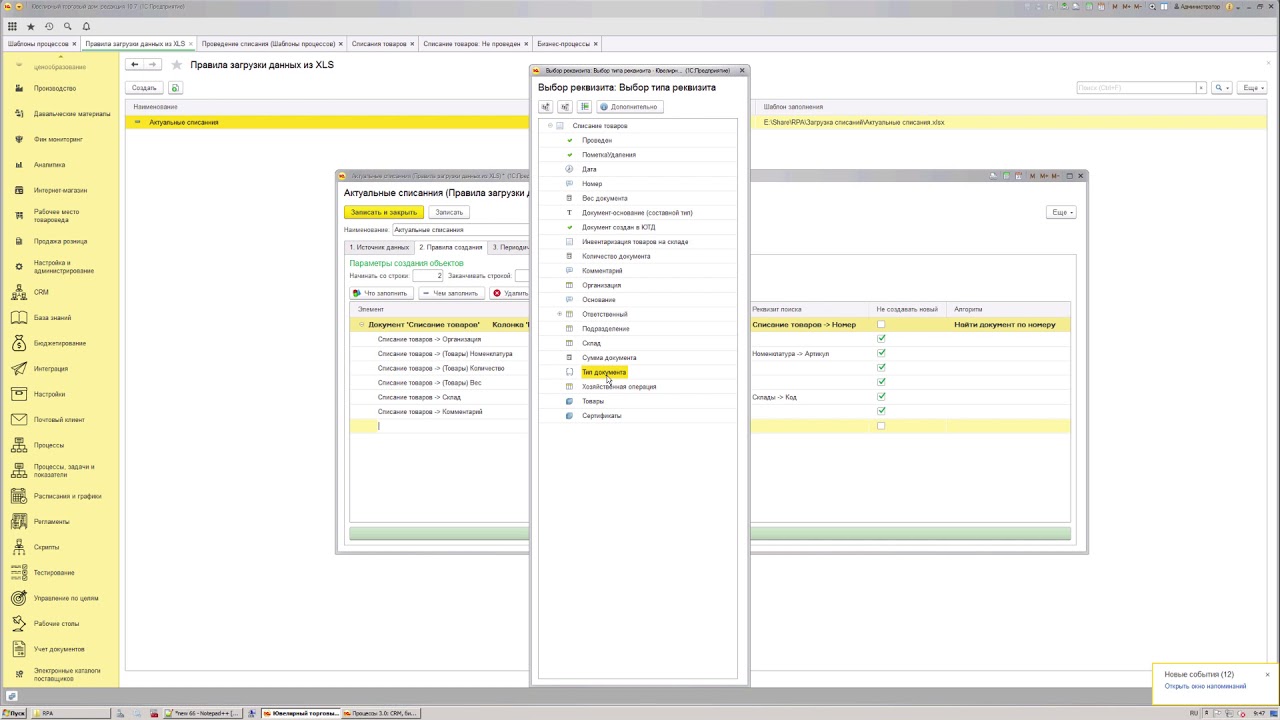Image resolution: width=1280 pixels, height=720 pixels.
Task: Click green copy icon next to Создать
Action: [x=175, y=88]
